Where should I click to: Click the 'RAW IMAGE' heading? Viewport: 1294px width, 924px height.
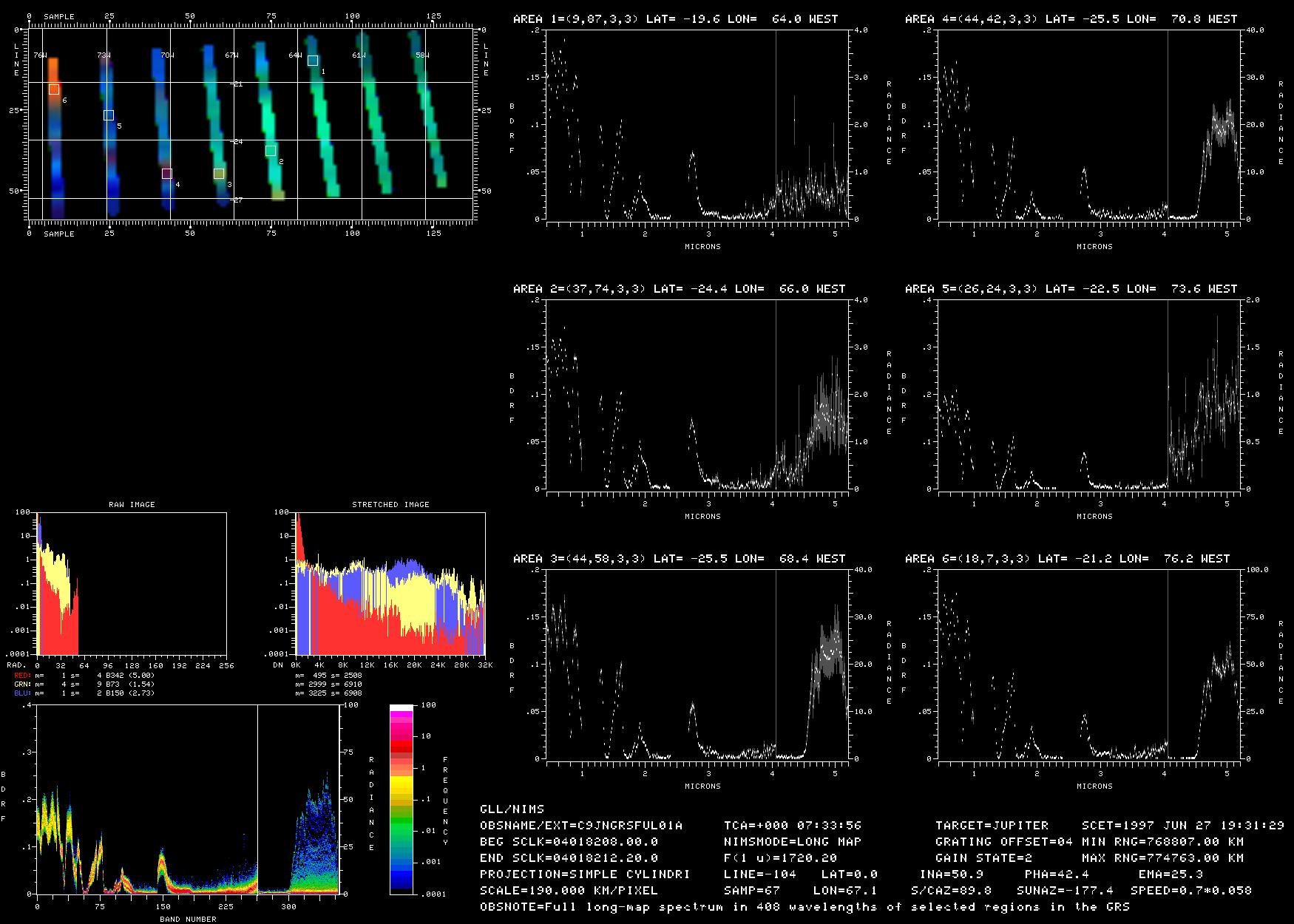tap(132, 505)
